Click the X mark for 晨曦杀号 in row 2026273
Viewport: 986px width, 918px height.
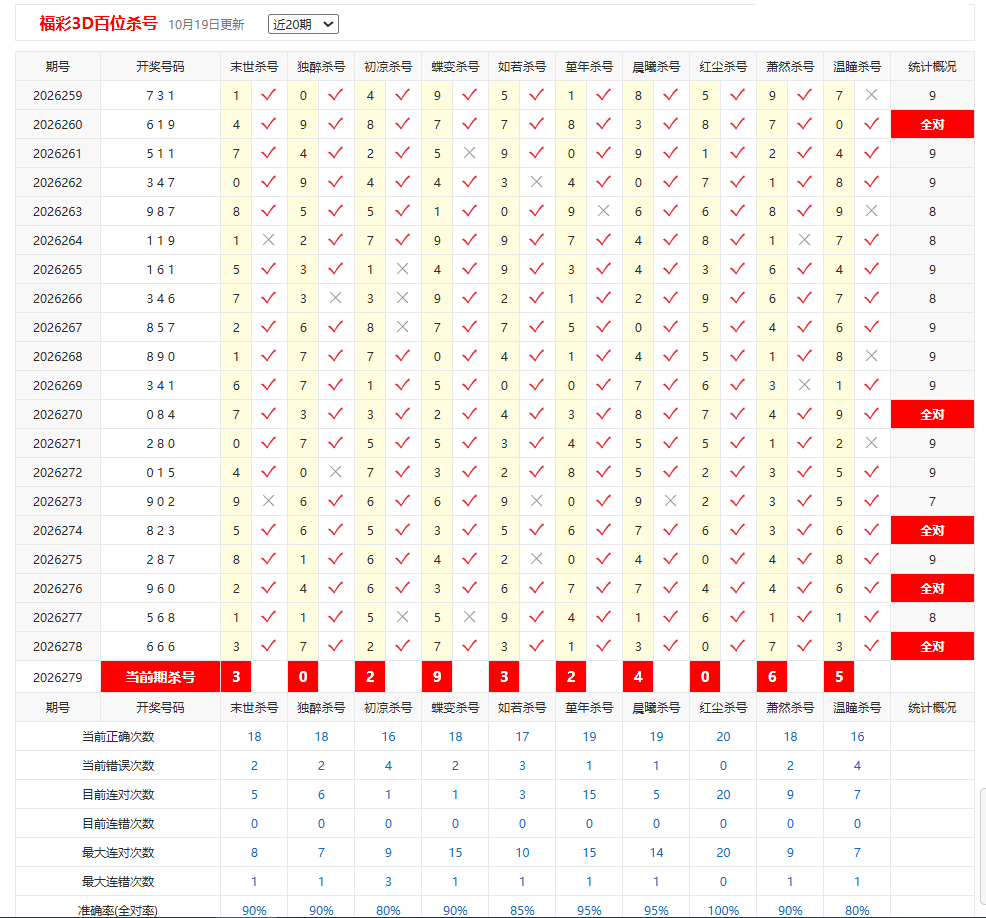point(670,501)
